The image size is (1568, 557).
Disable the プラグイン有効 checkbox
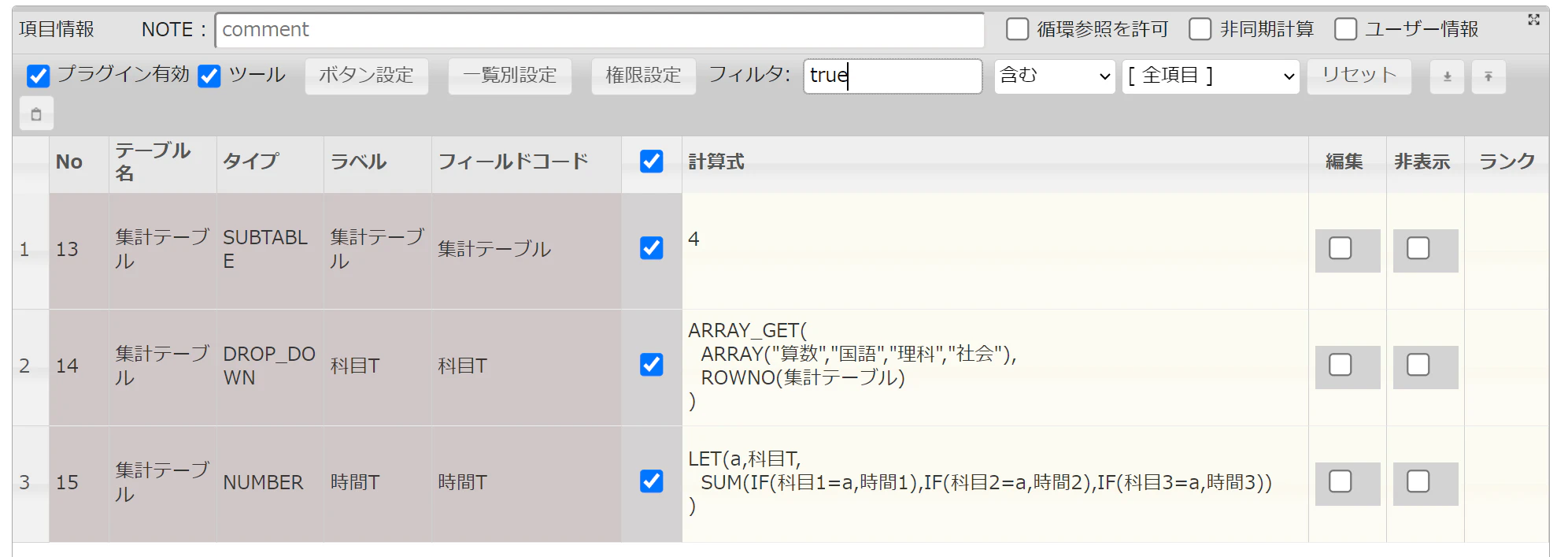(38, 76)
